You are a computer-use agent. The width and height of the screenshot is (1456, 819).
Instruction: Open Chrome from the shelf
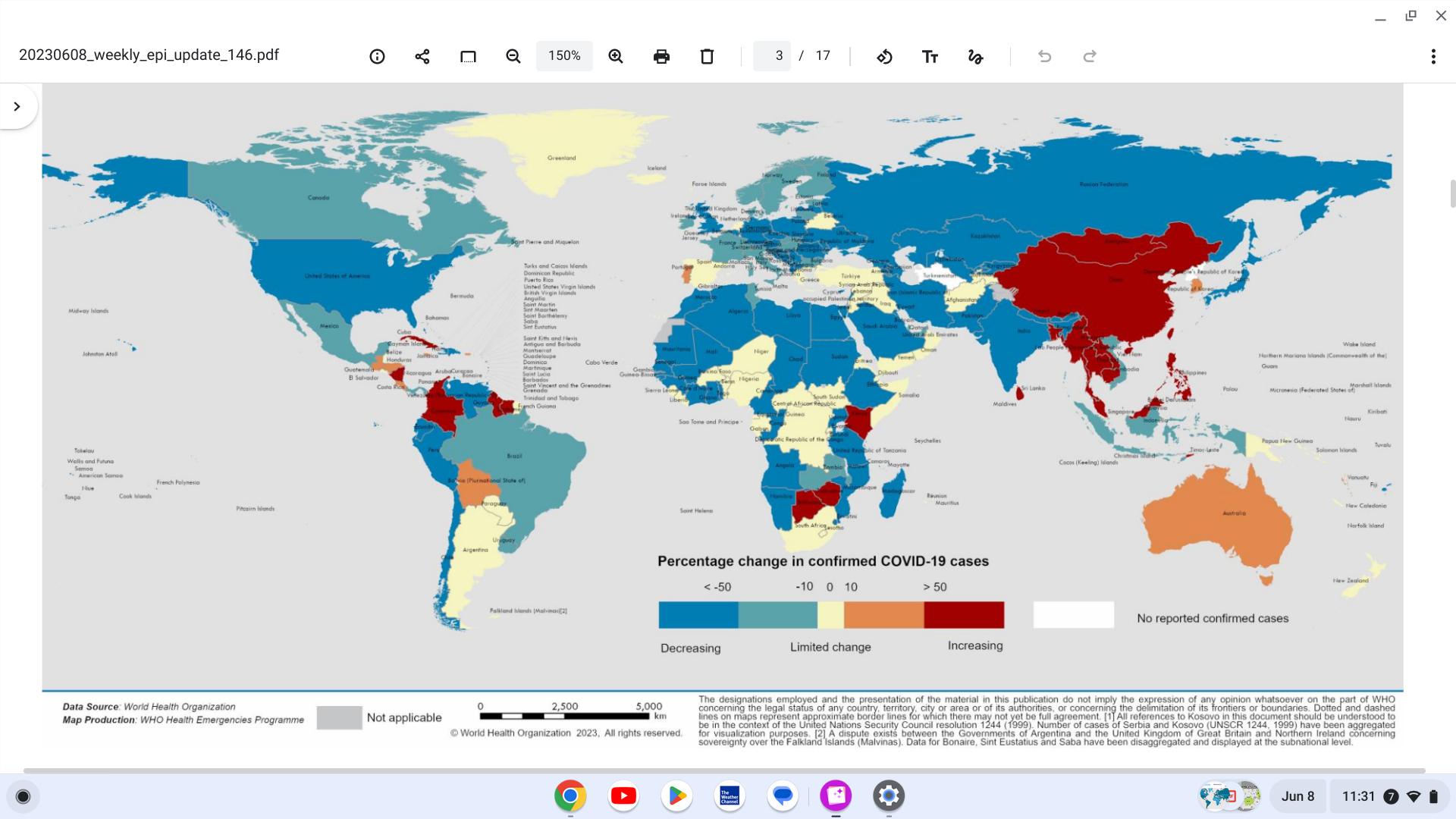pos(570,795)
